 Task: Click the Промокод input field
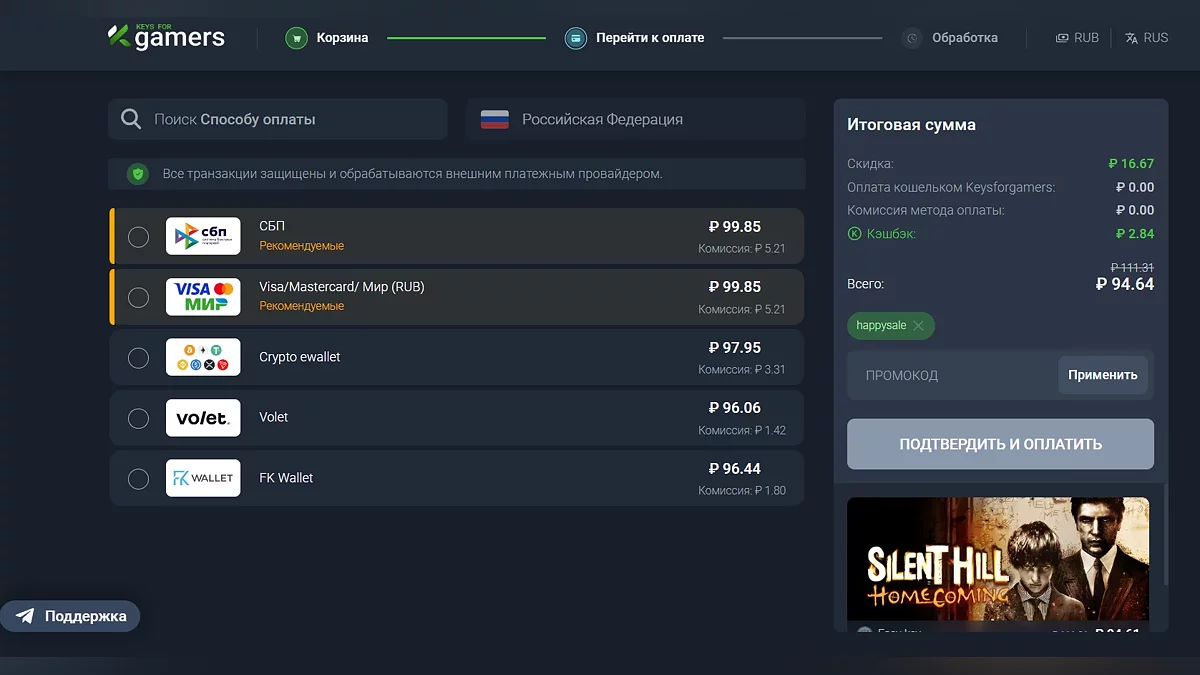(x=950, y=375)
